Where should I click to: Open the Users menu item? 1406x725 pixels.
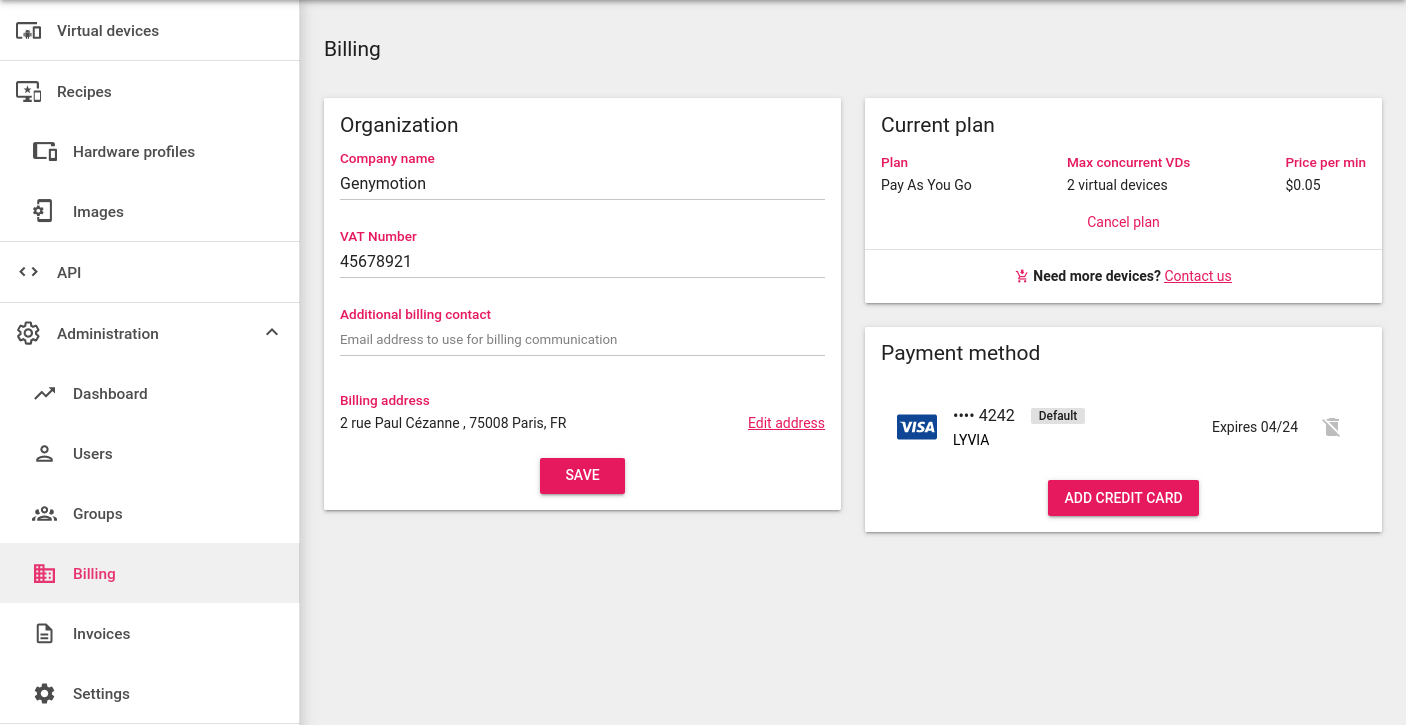[92, 454]
